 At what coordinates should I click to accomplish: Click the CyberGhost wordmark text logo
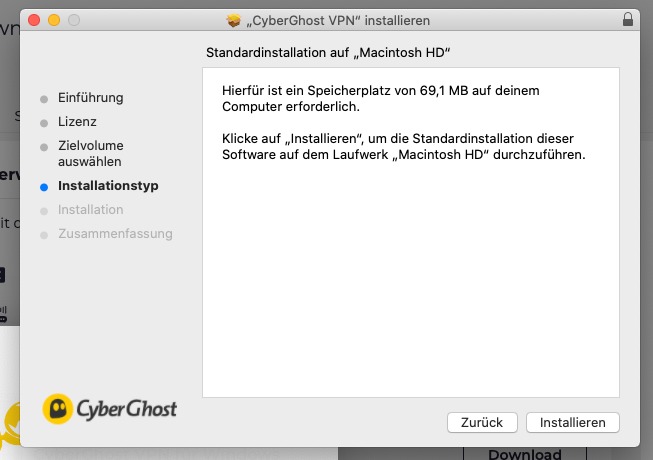click(x=127, y=409)
